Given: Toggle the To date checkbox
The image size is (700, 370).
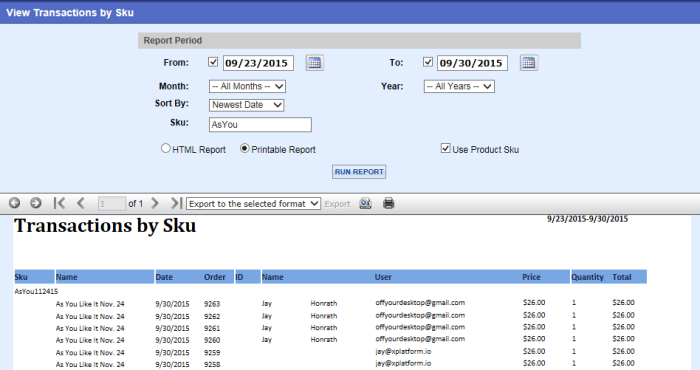Looking at the screenshot, I should point(428,62).
